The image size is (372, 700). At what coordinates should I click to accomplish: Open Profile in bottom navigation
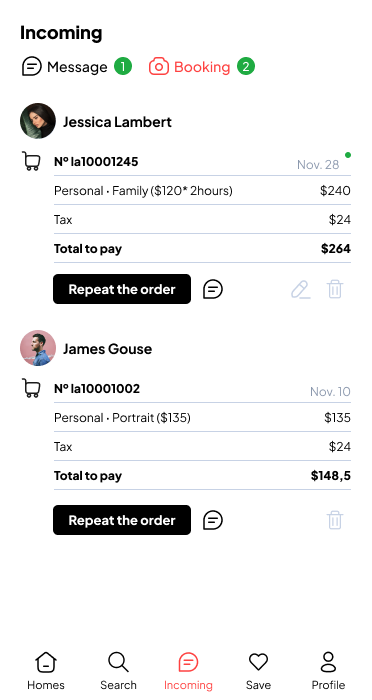[328, 671]
